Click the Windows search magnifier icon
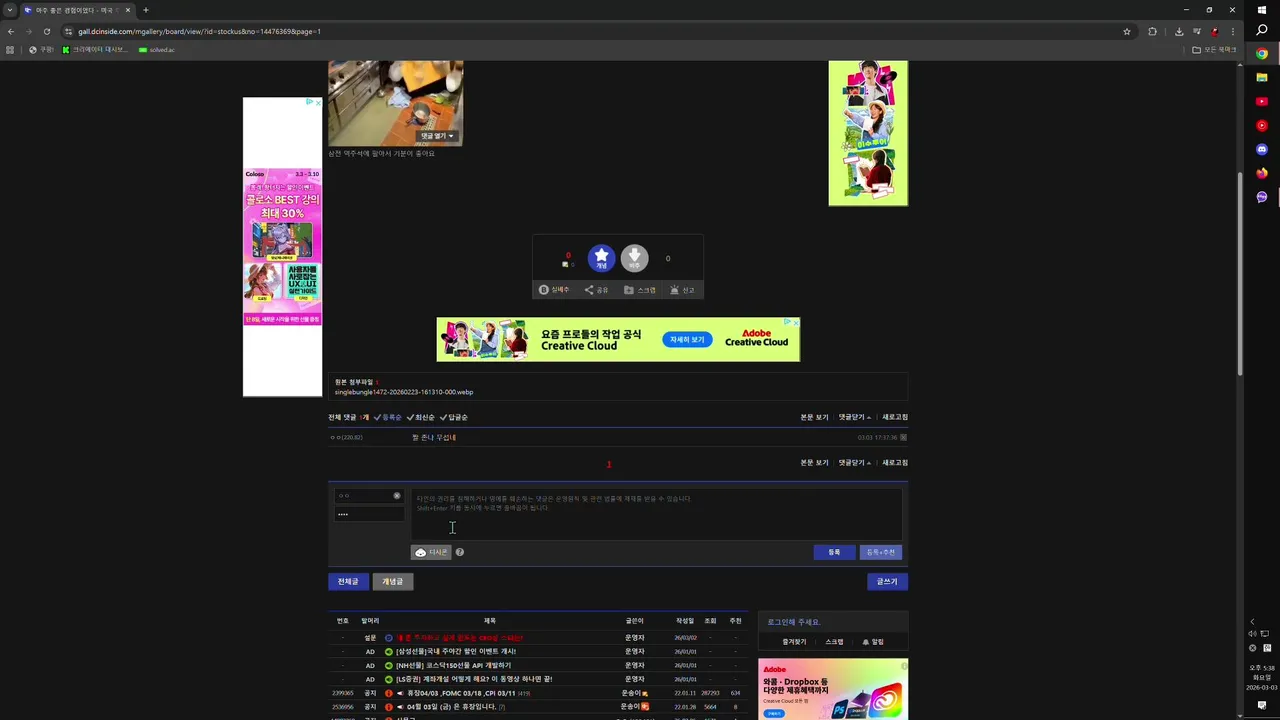Image resolution: width=1280 pixels, height=720 pixels. tap(1262, 31)
